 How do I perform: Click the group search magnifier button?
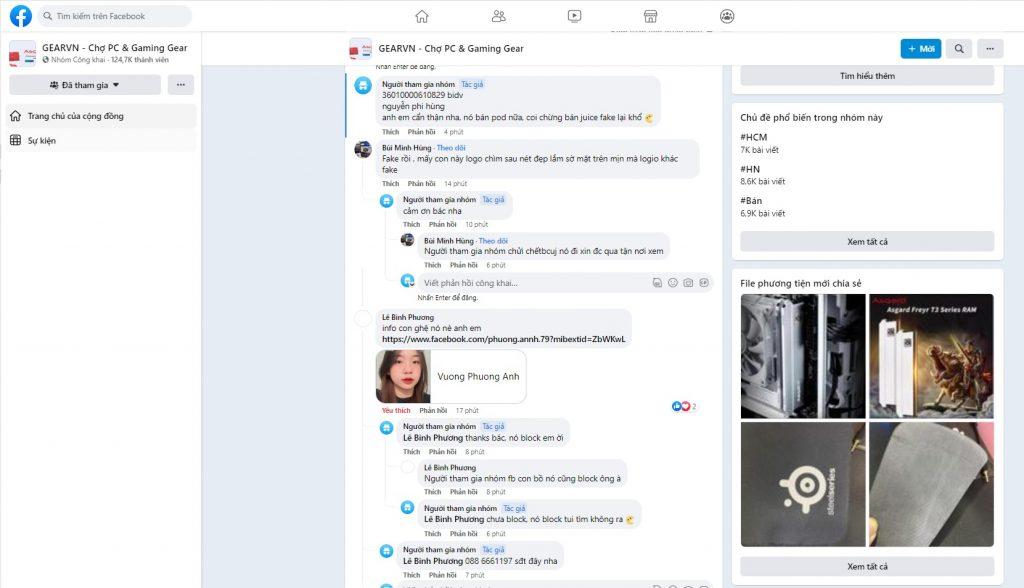pos(959,48)
